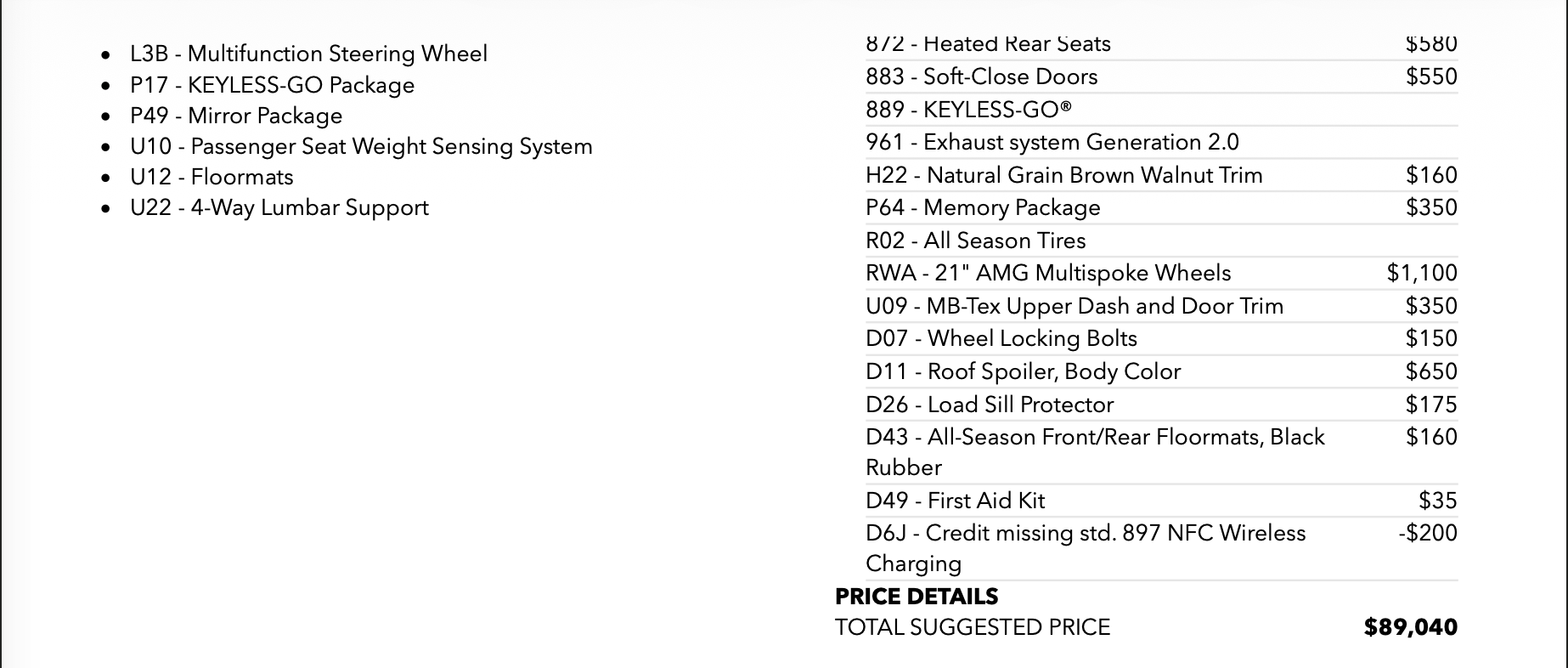Click the 883 Soft-Close Doors row
1568x668 pixels.
[1161, 76]
